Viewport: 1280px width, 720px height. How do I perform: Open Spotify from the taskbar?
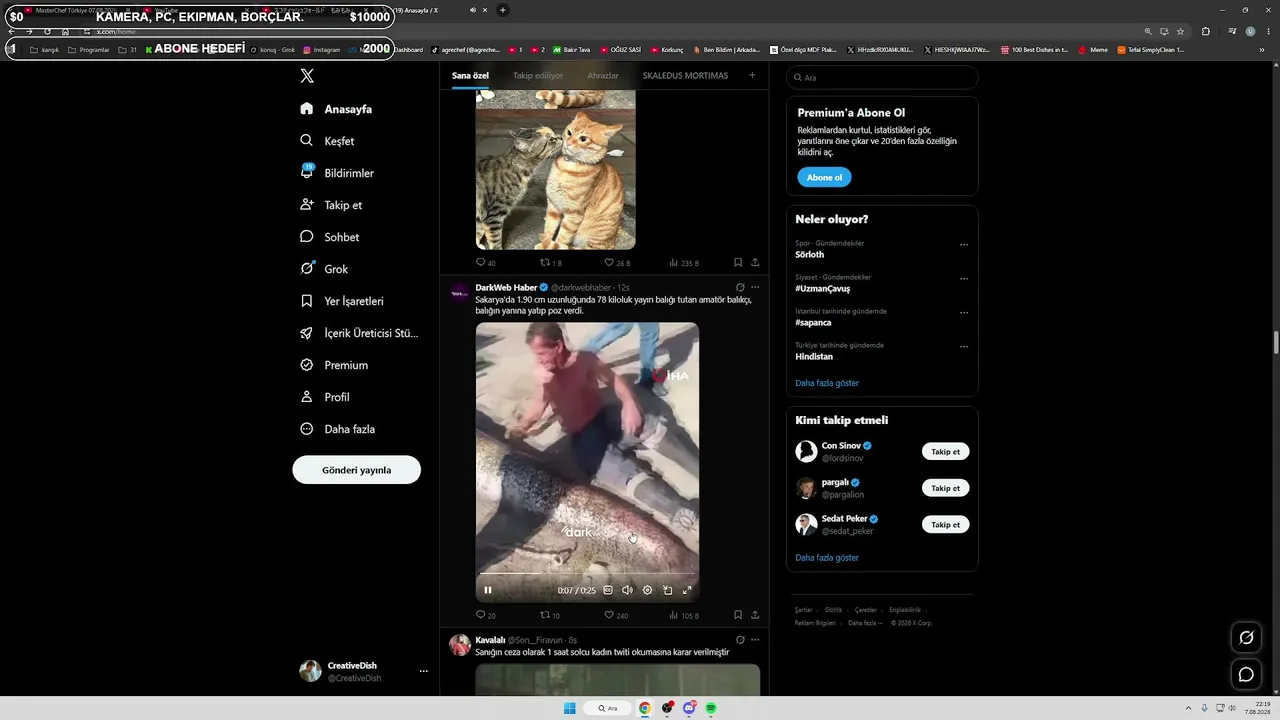point(711,708)
